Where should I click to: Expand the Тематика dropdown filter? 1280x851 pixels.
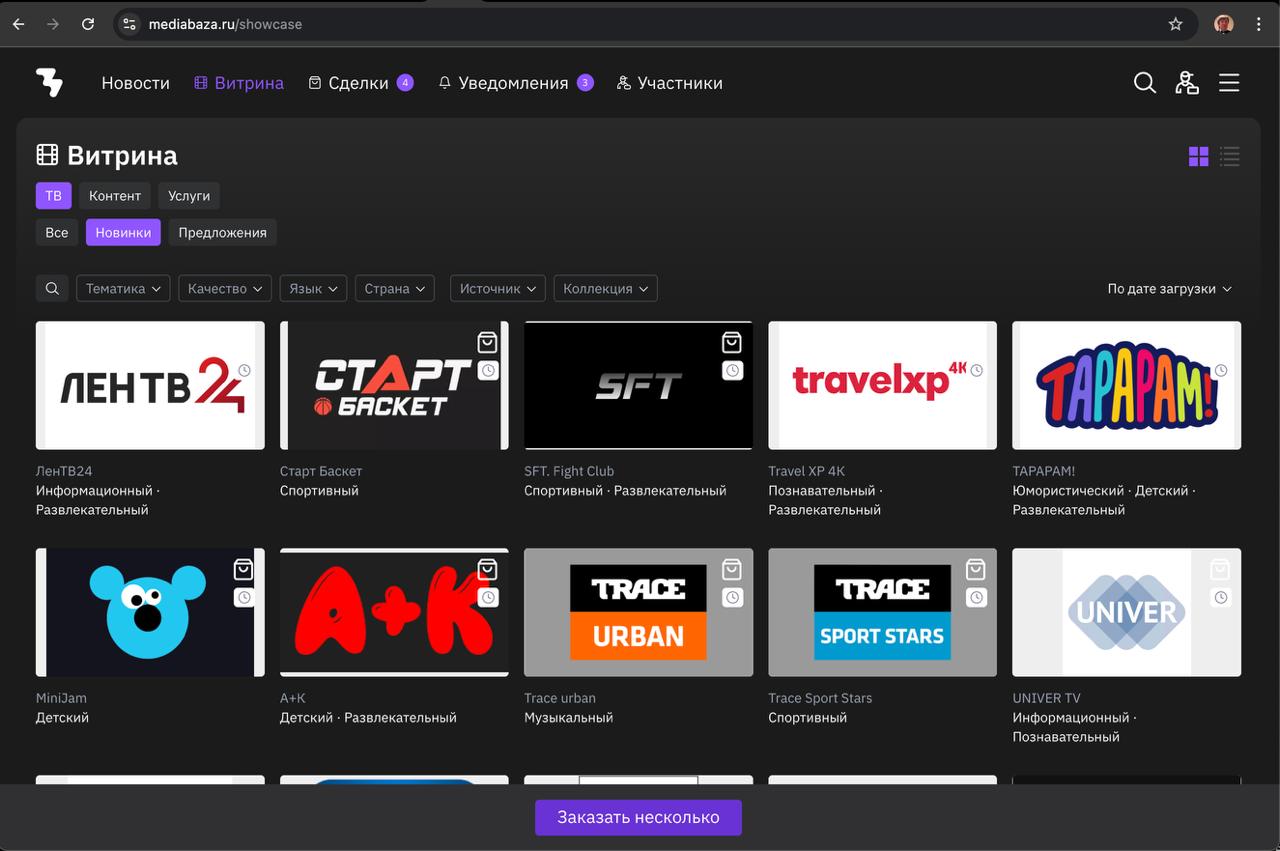coord(123,289)
